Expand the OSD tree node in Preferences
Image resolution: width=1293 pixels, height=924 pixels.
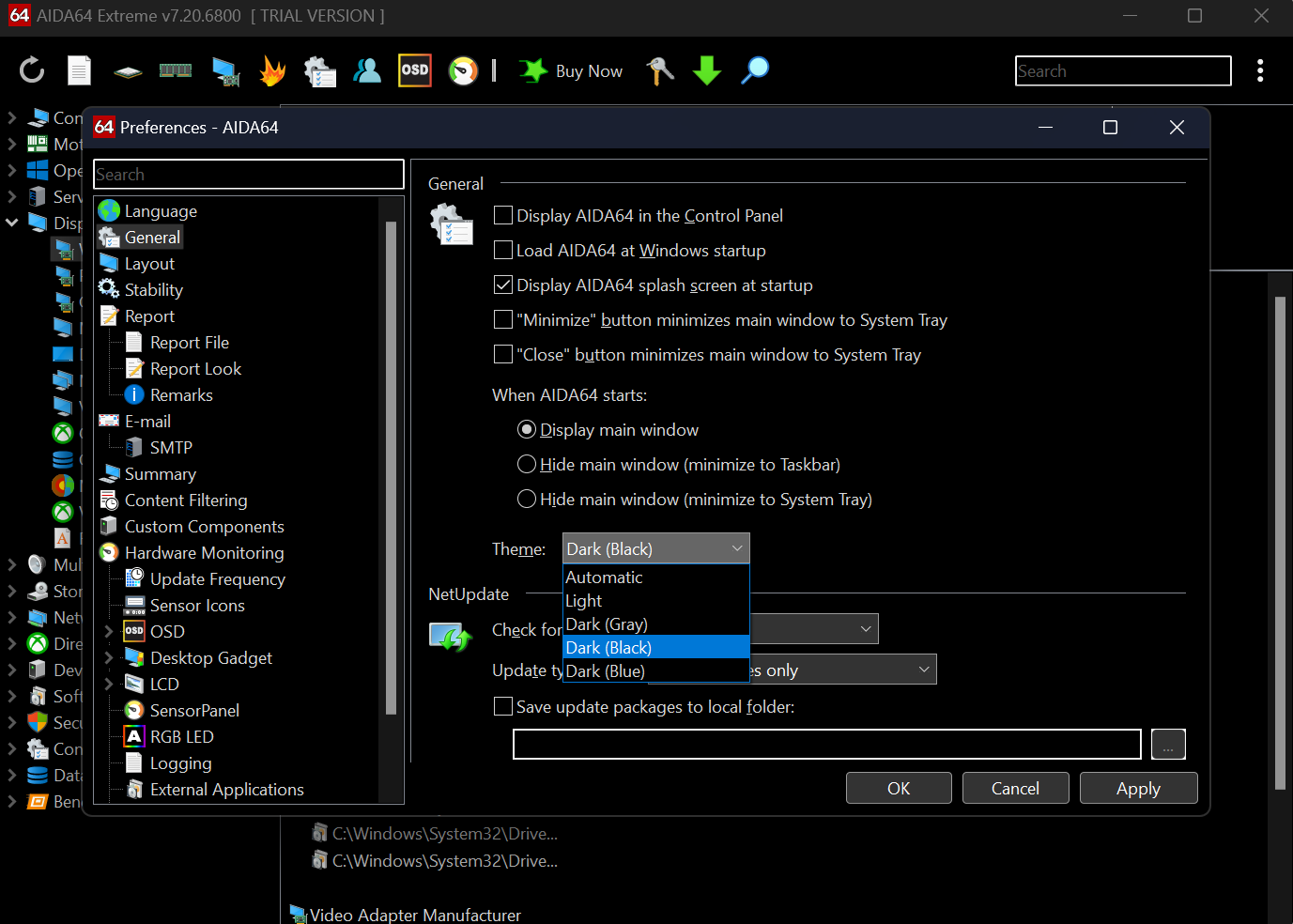[109, 631]
